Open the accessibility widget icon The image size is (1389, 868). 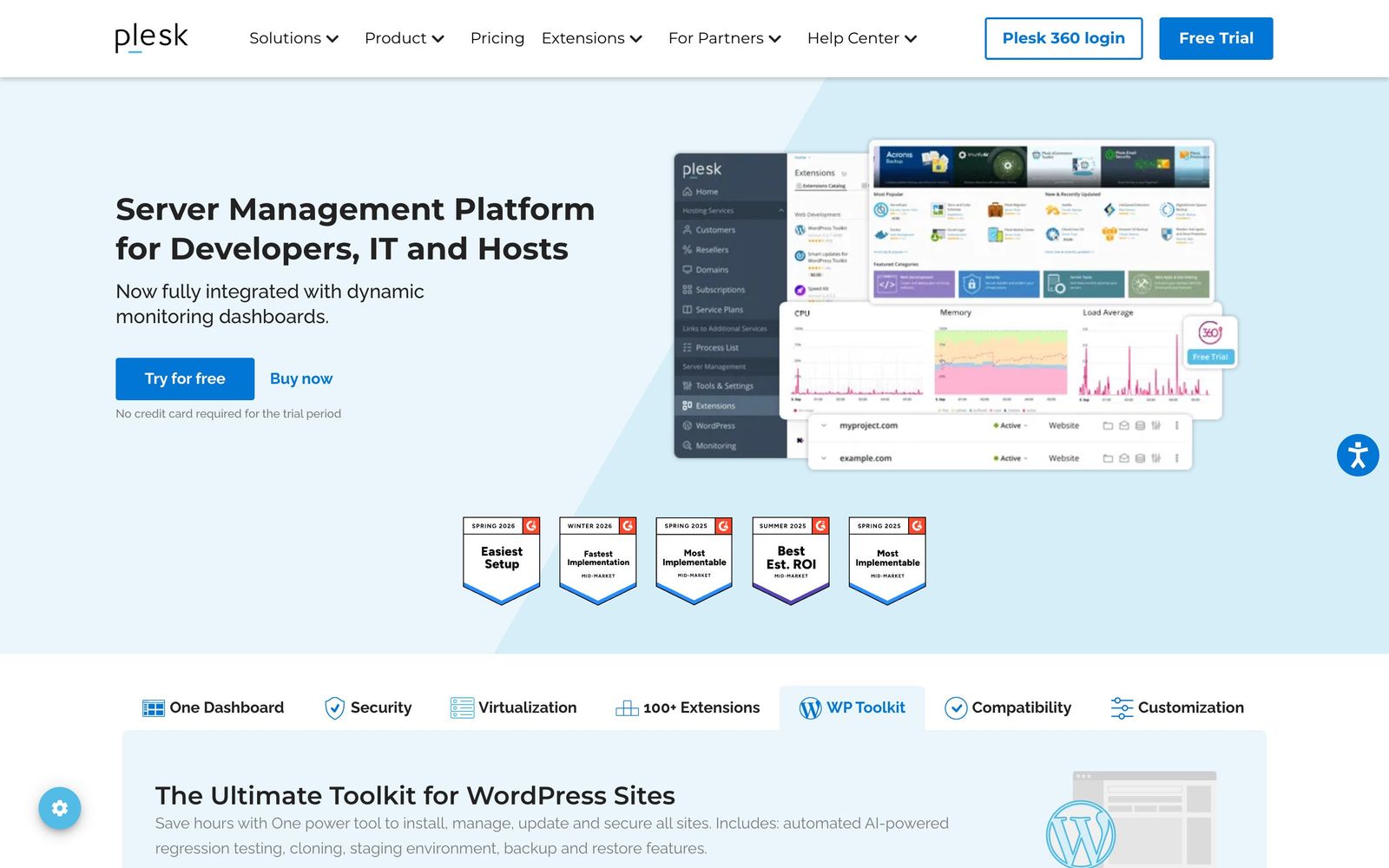(x=1358, y=455)
